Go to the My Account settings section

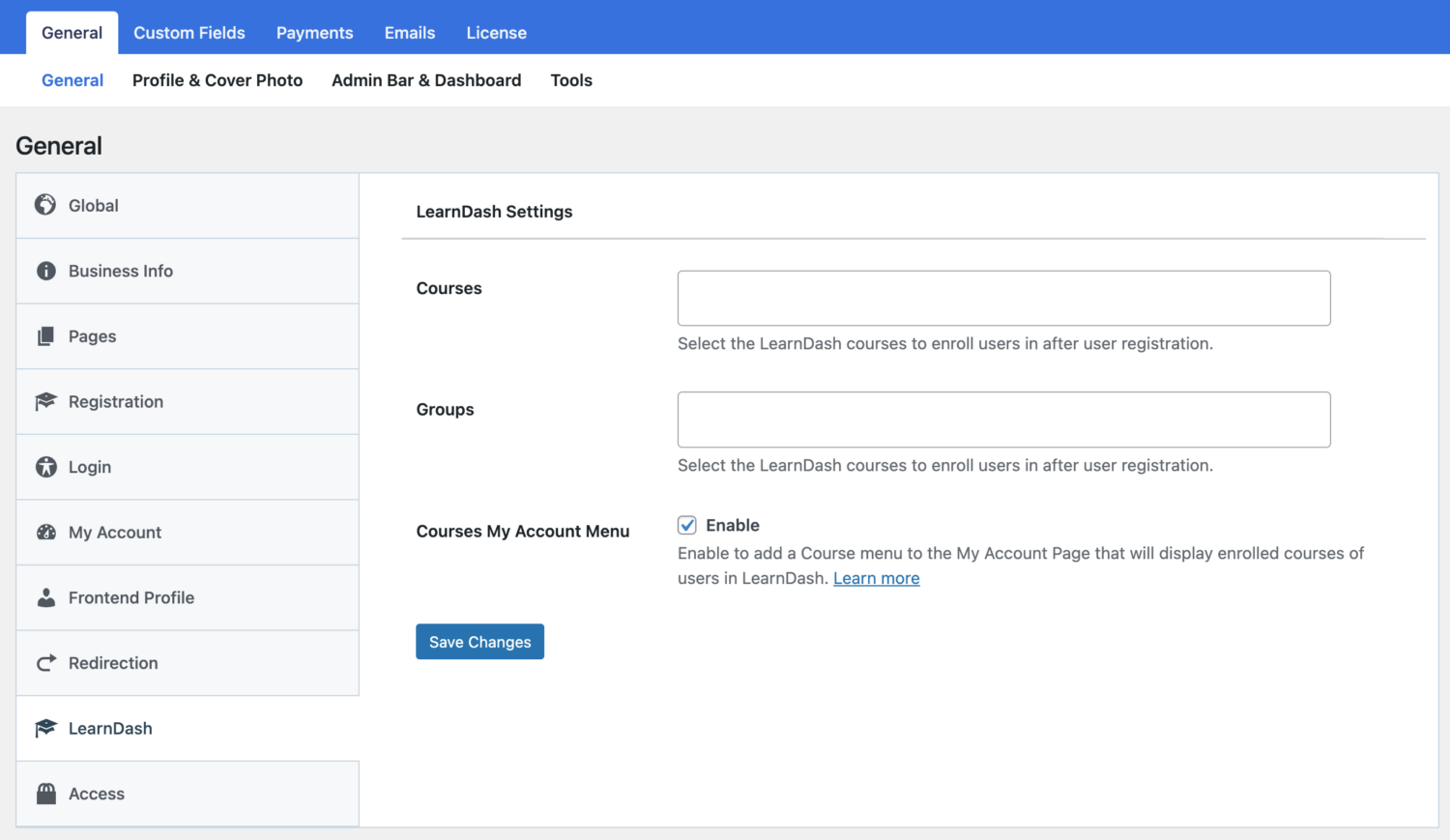pyautogui.click(x=188, y=533)
